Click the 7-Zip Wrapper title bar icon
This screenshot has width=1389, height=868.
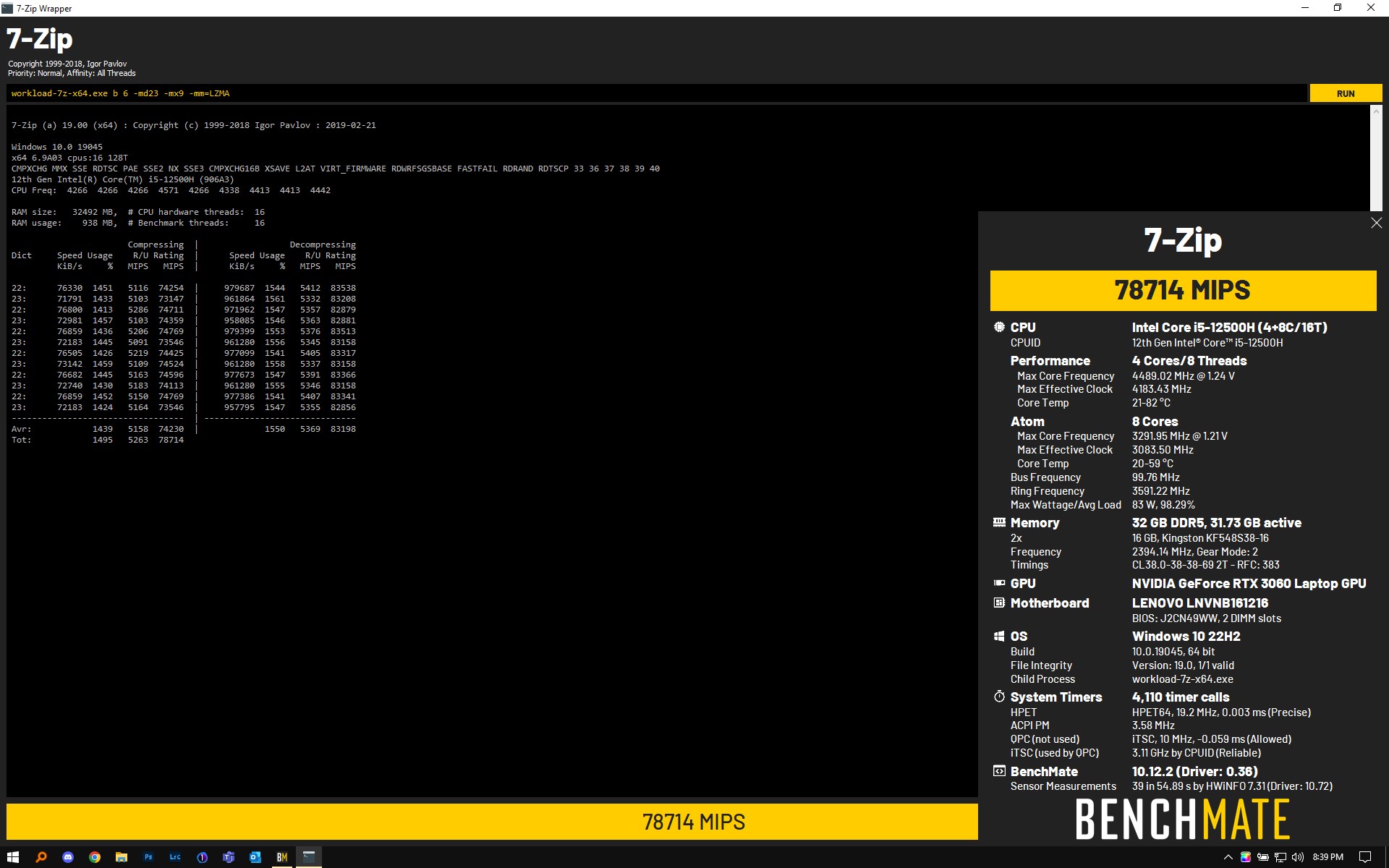[7, 8]
